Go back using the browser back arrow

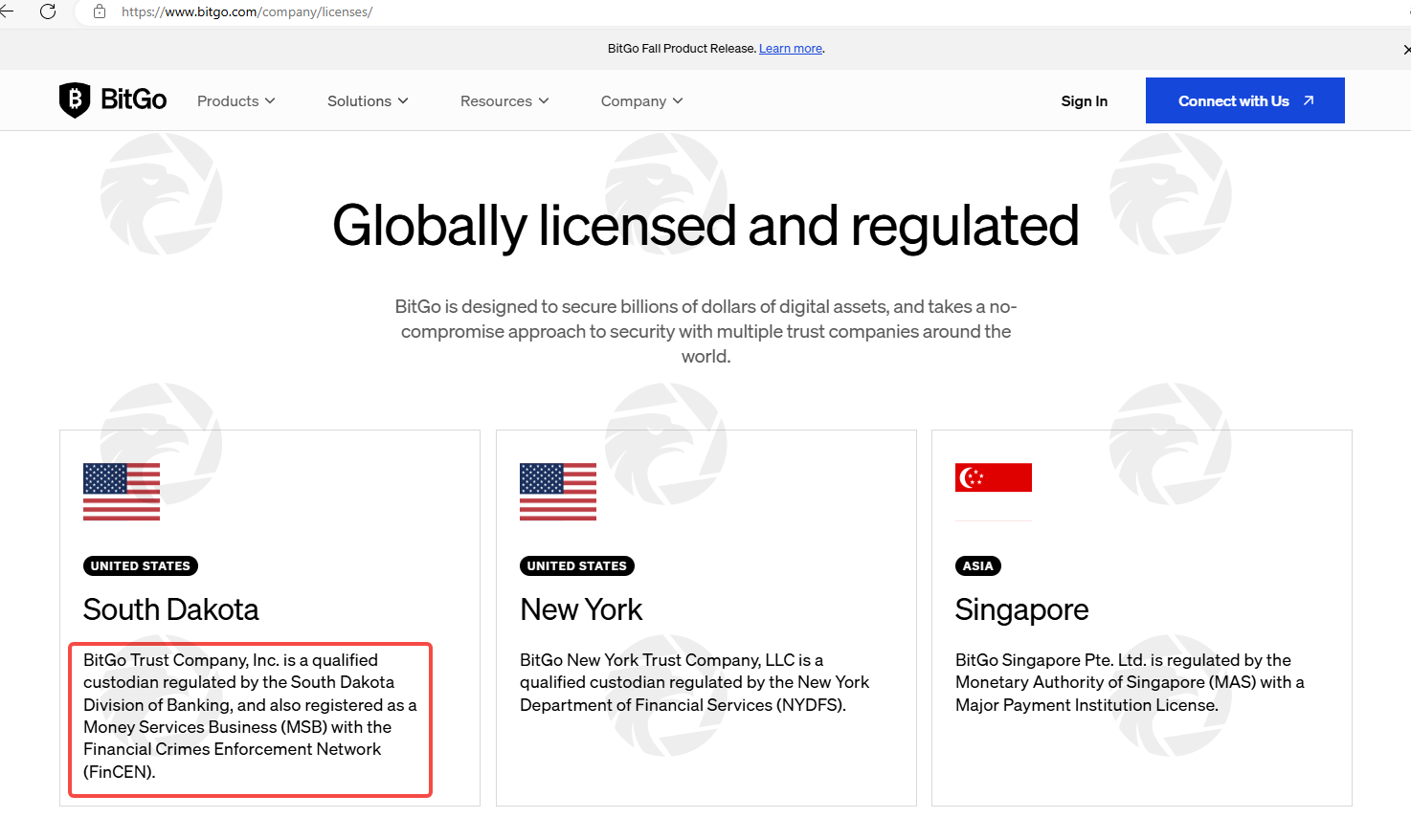(x=7, y=11)
